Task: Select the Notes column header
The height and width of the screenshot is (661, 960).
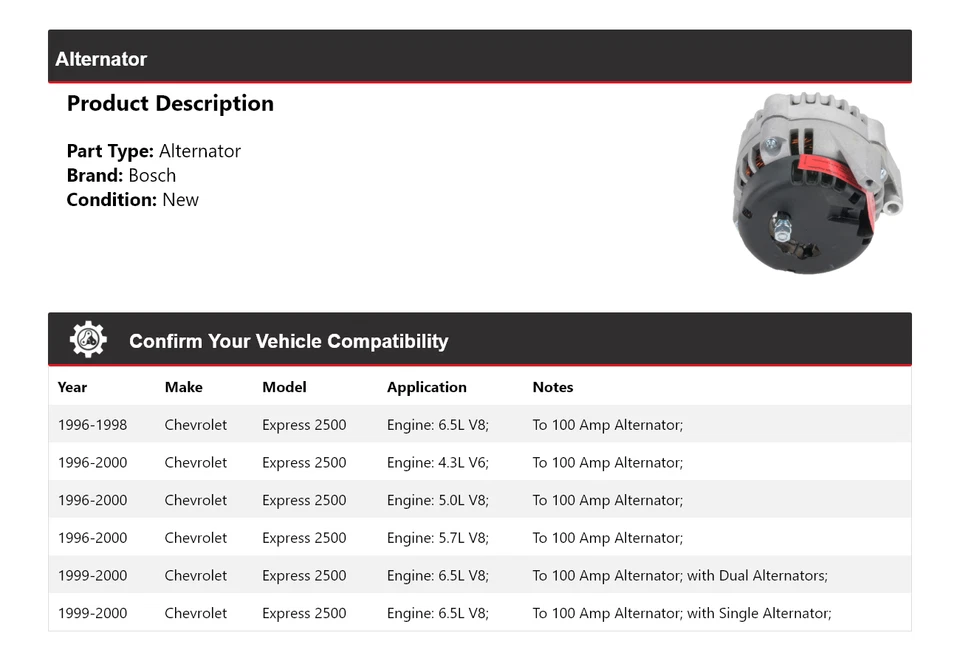Action: tap(553, 387)
